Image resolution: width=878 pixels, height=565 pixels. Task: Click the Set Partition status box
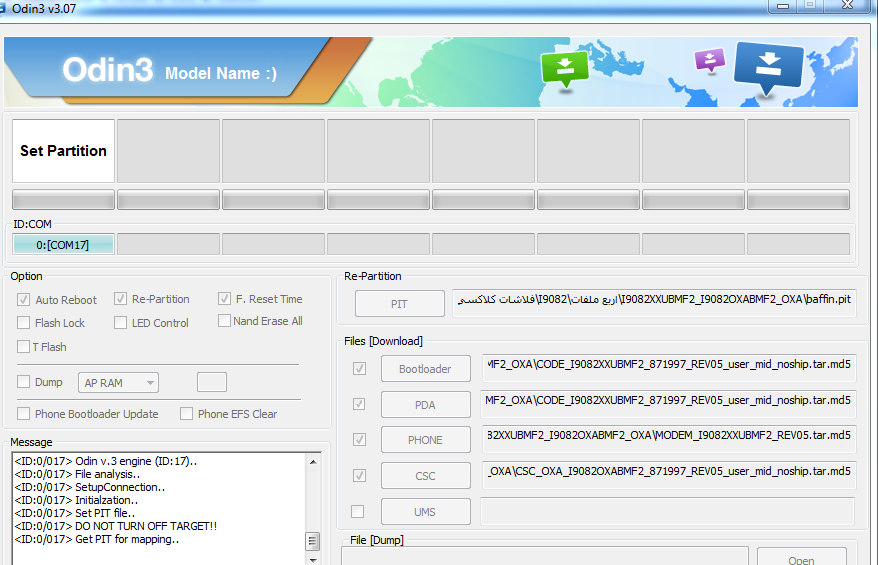63,151
